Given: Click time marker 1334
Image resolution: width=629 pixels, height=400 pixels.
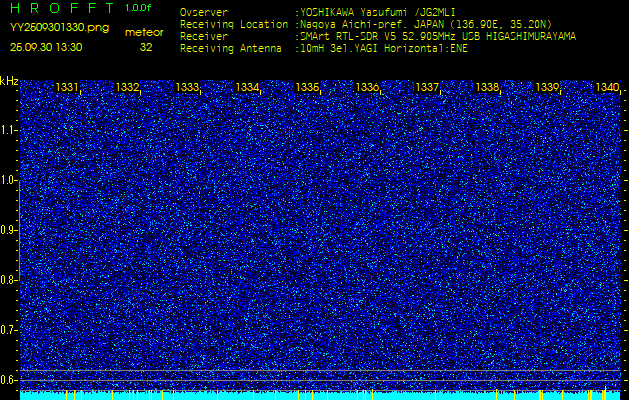Looking at the screenshot, I should (x=247, y=87).
